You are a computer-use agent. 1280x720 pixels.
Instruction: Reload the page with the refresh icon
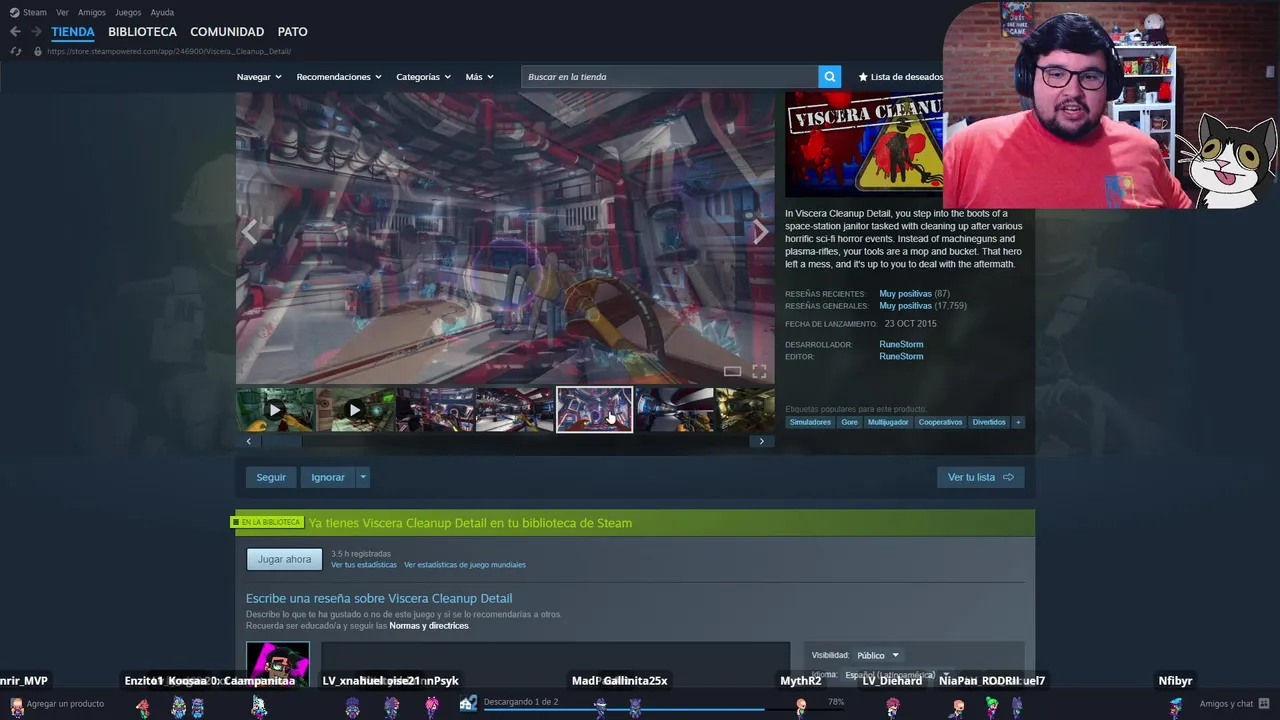[x=15, y=51]
